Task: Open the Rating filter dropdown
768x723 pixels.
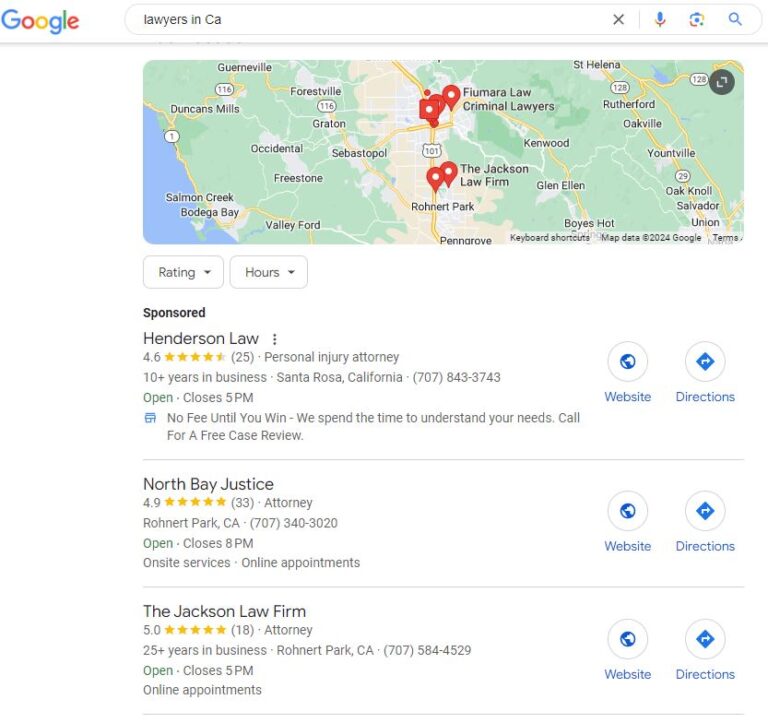Action: tap(184, 272)
